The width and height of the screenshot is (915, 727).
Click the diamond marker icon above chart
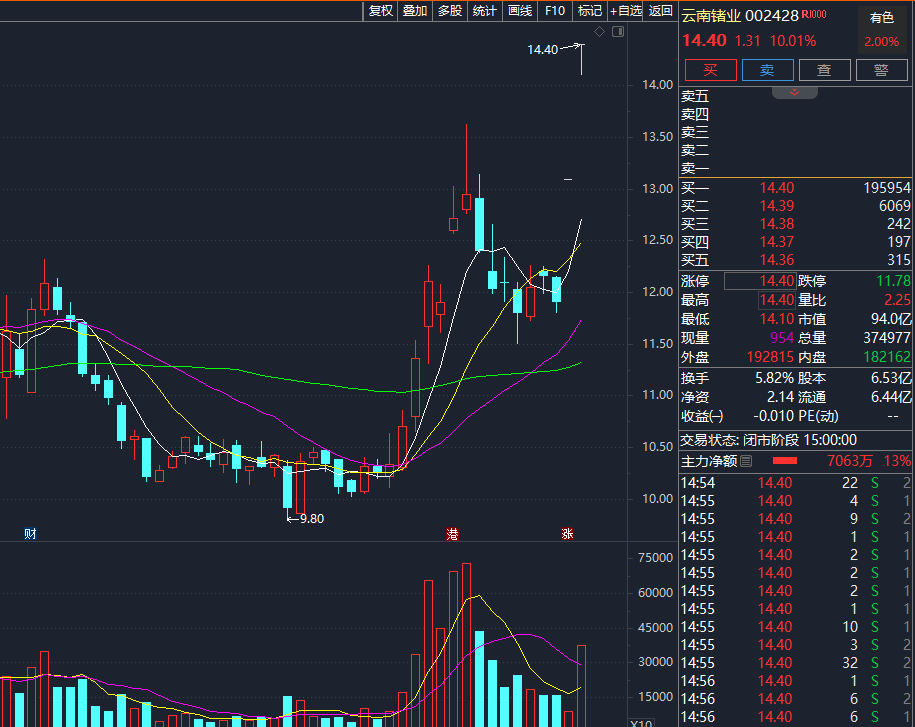(600, 32)
